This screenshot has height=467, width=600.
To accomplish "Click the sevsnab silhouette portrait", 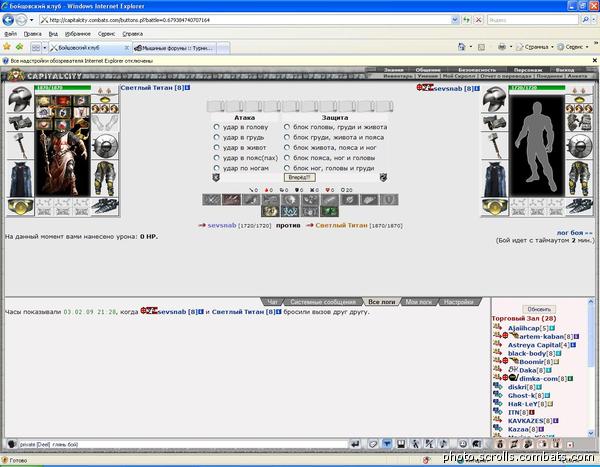I will pyautogui.click(x=537, y=146).
